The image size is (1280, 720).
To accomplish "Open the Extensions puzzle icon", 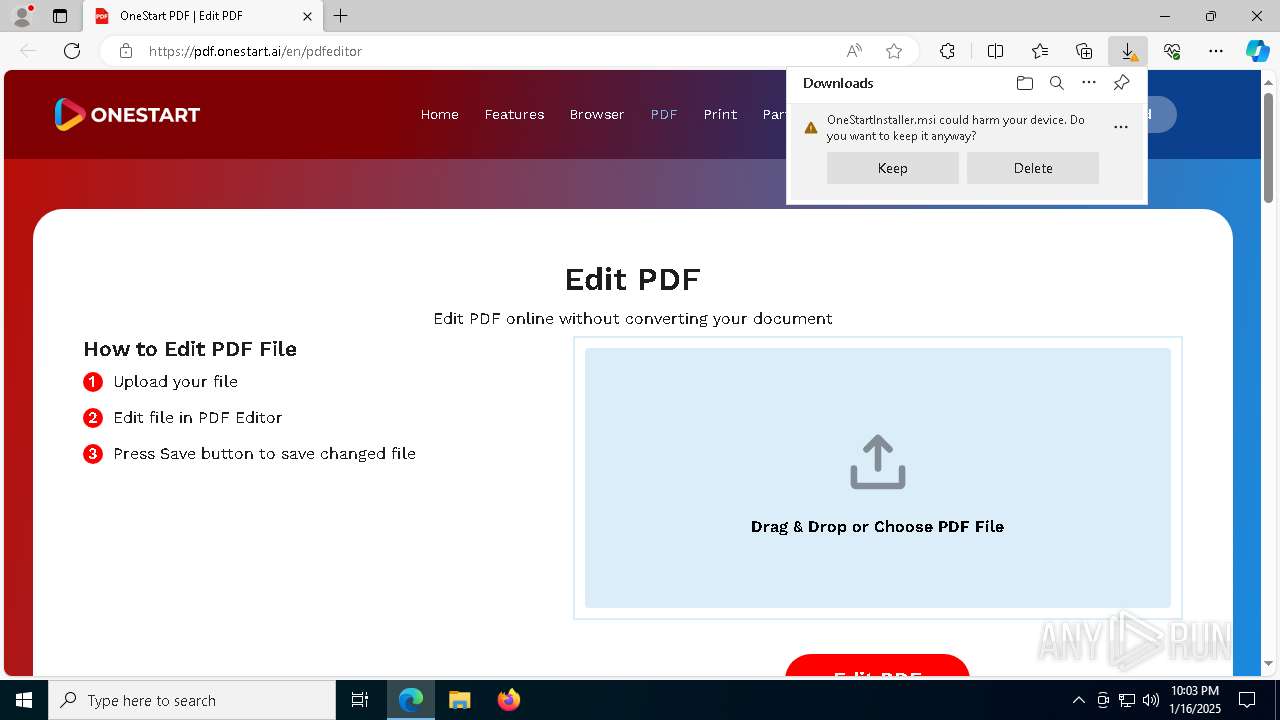I will pyautogui.click(x=947, y=51).
